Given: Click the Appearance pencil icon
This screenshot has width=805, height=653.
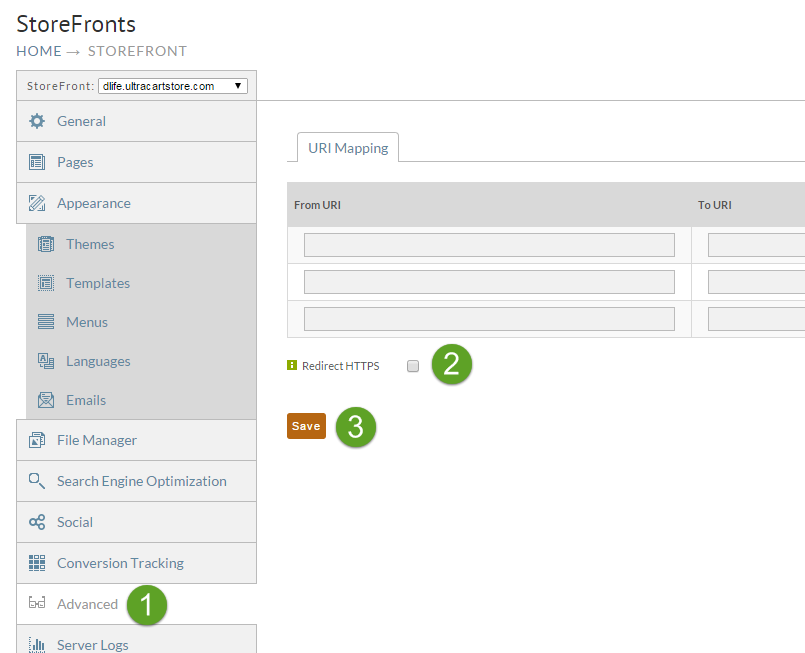Looking at the screenshot, I should [37, 203].
